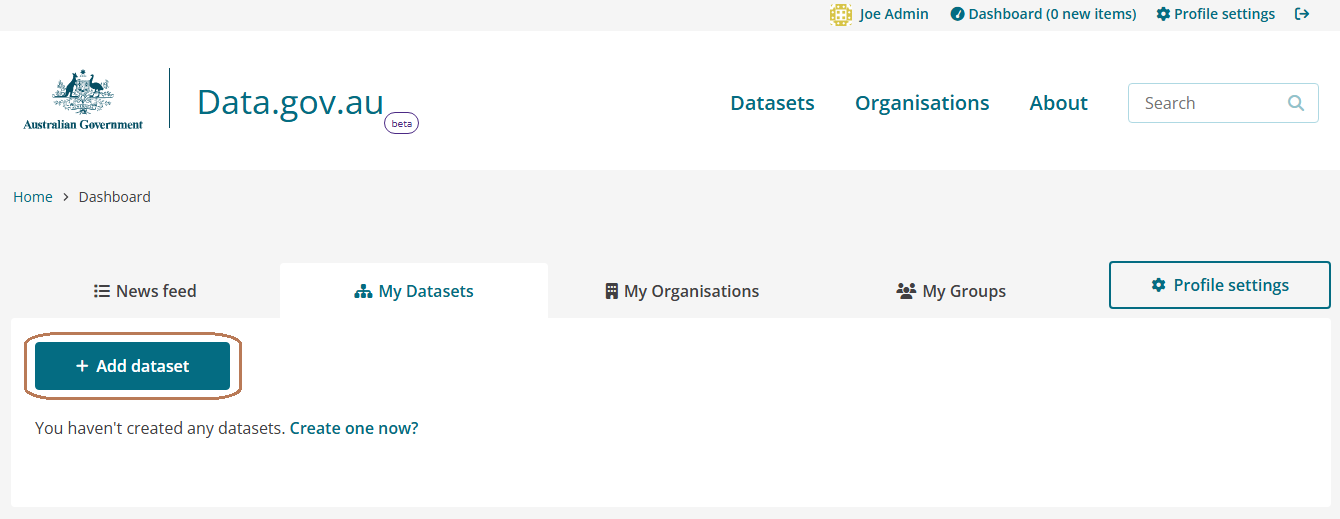
Task: Open Joe Admin user profile link
Action: [x=894, y=14]
